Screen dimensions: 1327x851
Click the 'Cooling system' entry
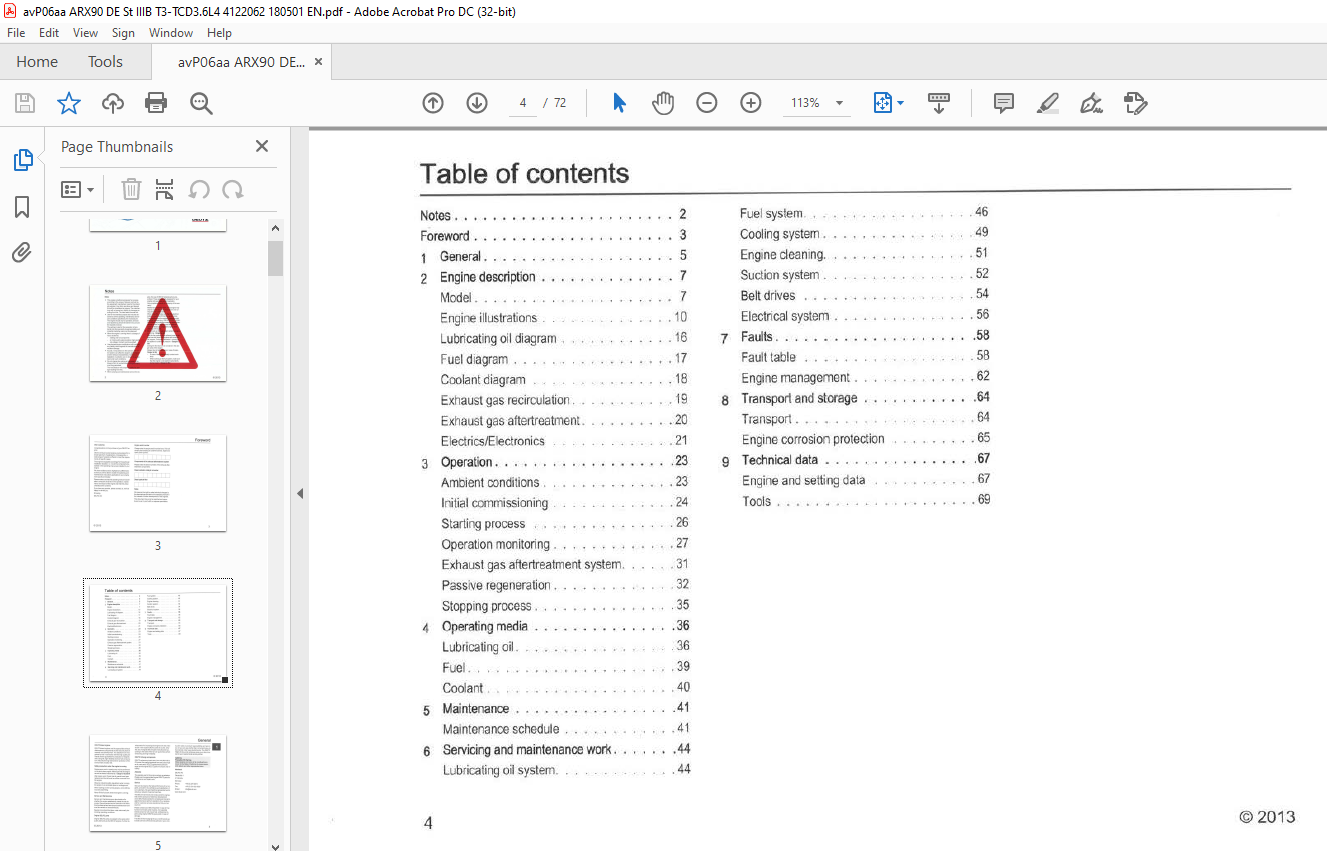click(780, 234)
